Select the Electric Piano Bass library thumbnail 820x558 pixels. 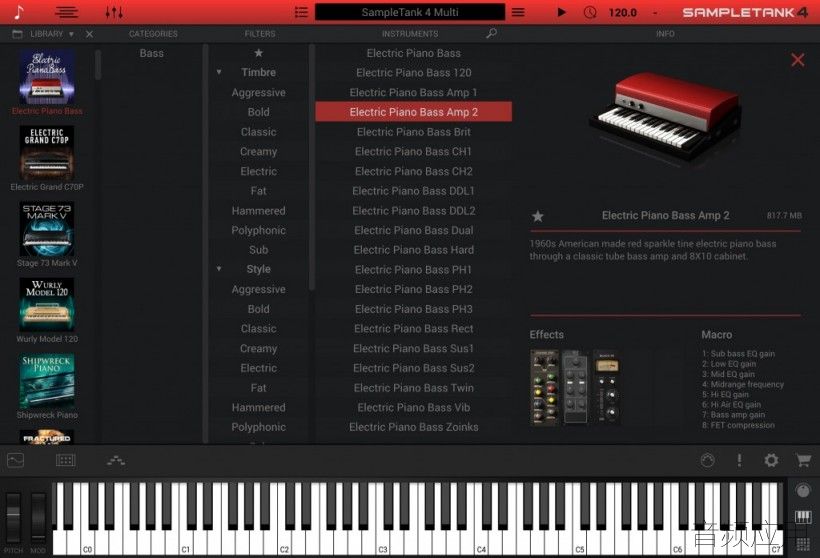tap(47, 77)
